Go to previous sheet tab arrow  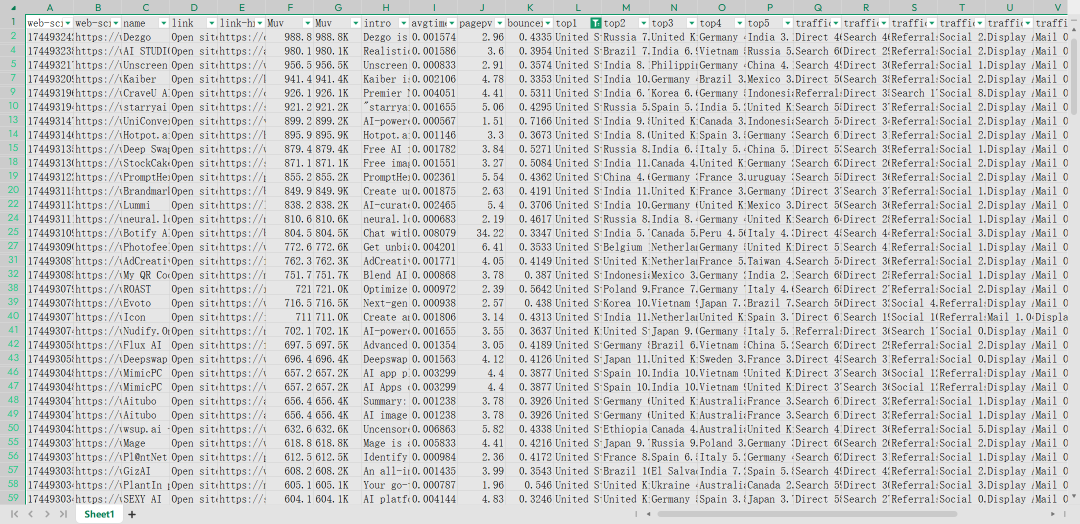pyautogui.click(x=30, y=514)
